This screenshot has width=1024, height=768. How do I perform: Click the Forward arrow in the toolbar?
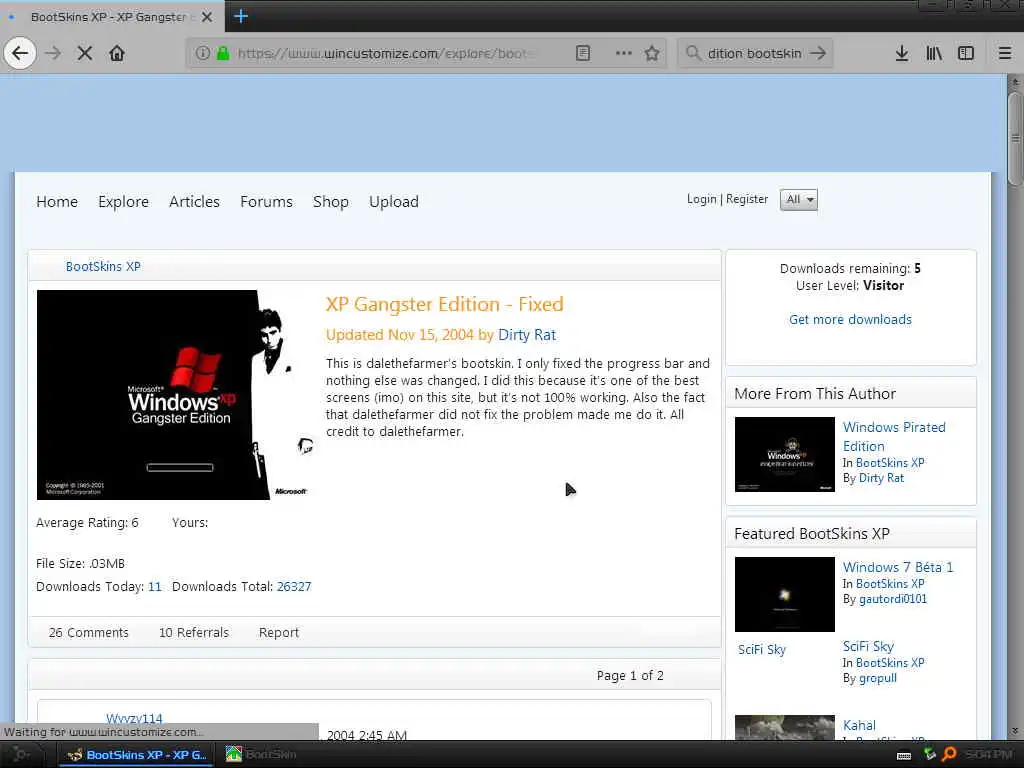pos(53,53)
